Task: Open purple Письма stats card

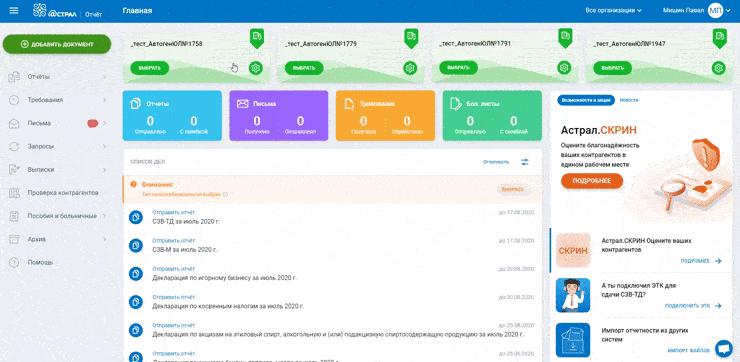Action: (278, 116)
